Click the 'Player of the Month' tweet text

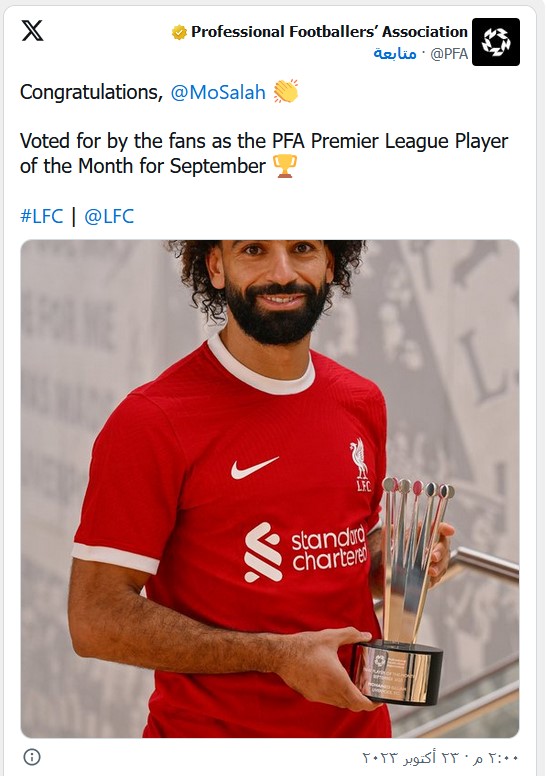pyautogui.click(x=264, y=153)
